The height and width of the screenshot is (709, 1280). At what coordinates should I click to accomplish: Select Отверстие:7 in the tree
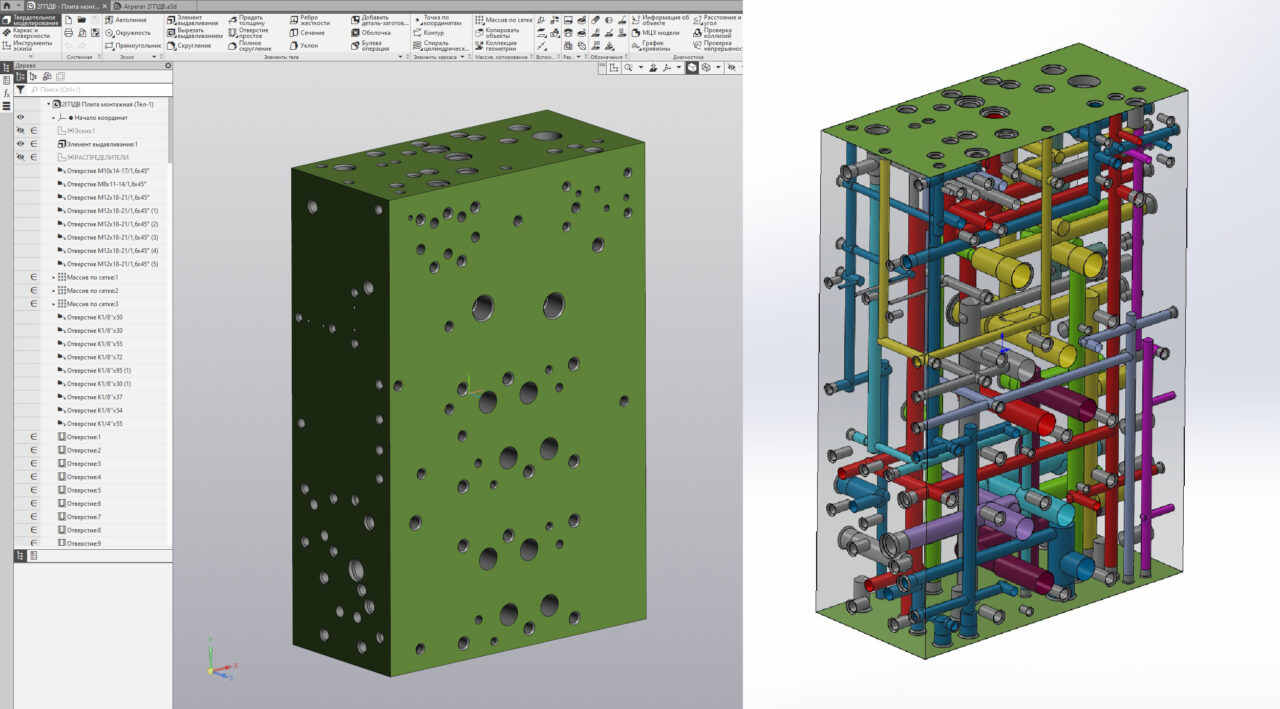[80, 517]
